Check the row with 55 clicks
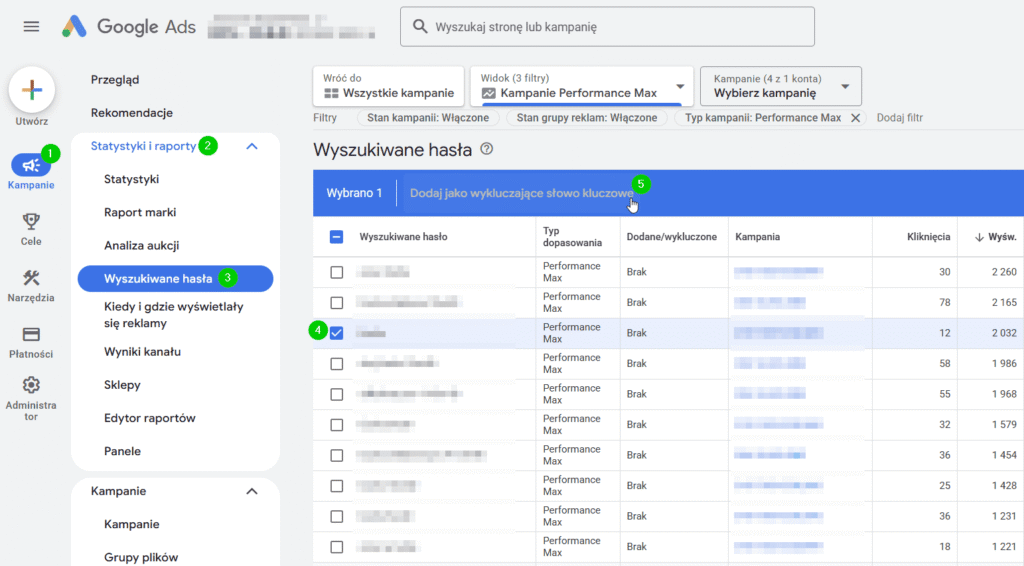1024x566 pixels. pos(336,394)
